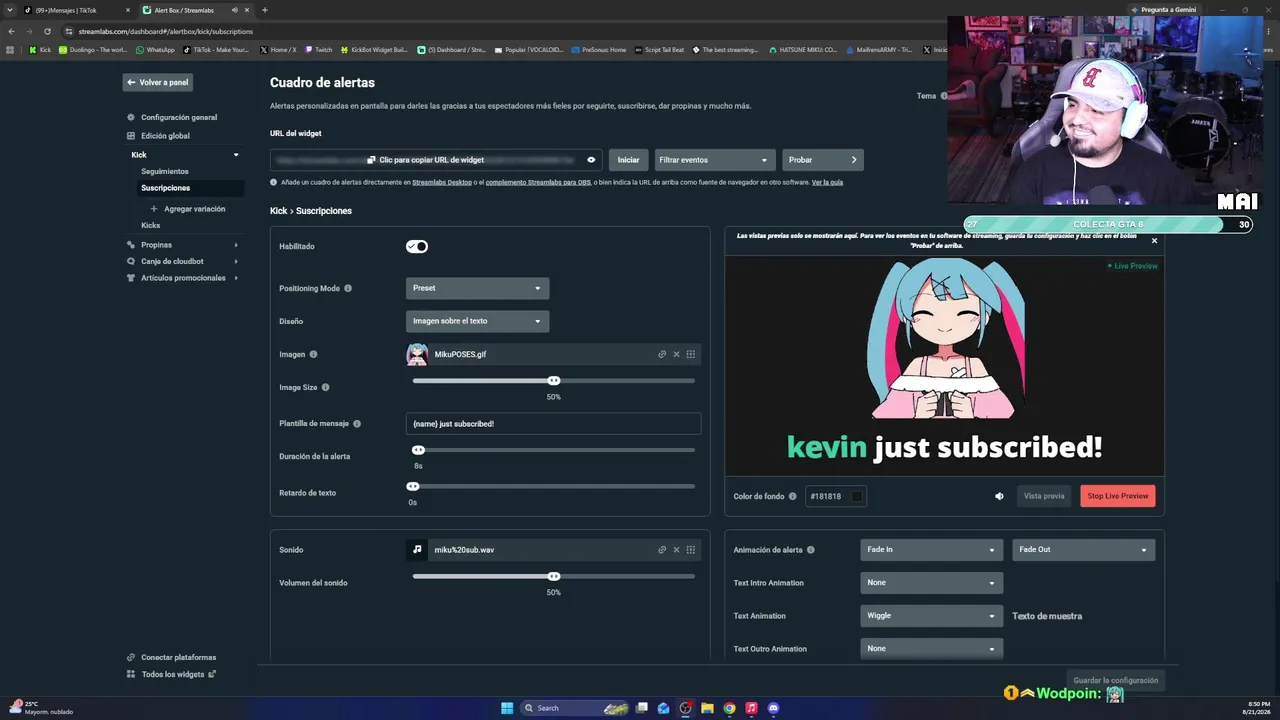Screen dimensions: 1280x720
Task: Click info icon next to Color de fondo
Action: point(792,496)
